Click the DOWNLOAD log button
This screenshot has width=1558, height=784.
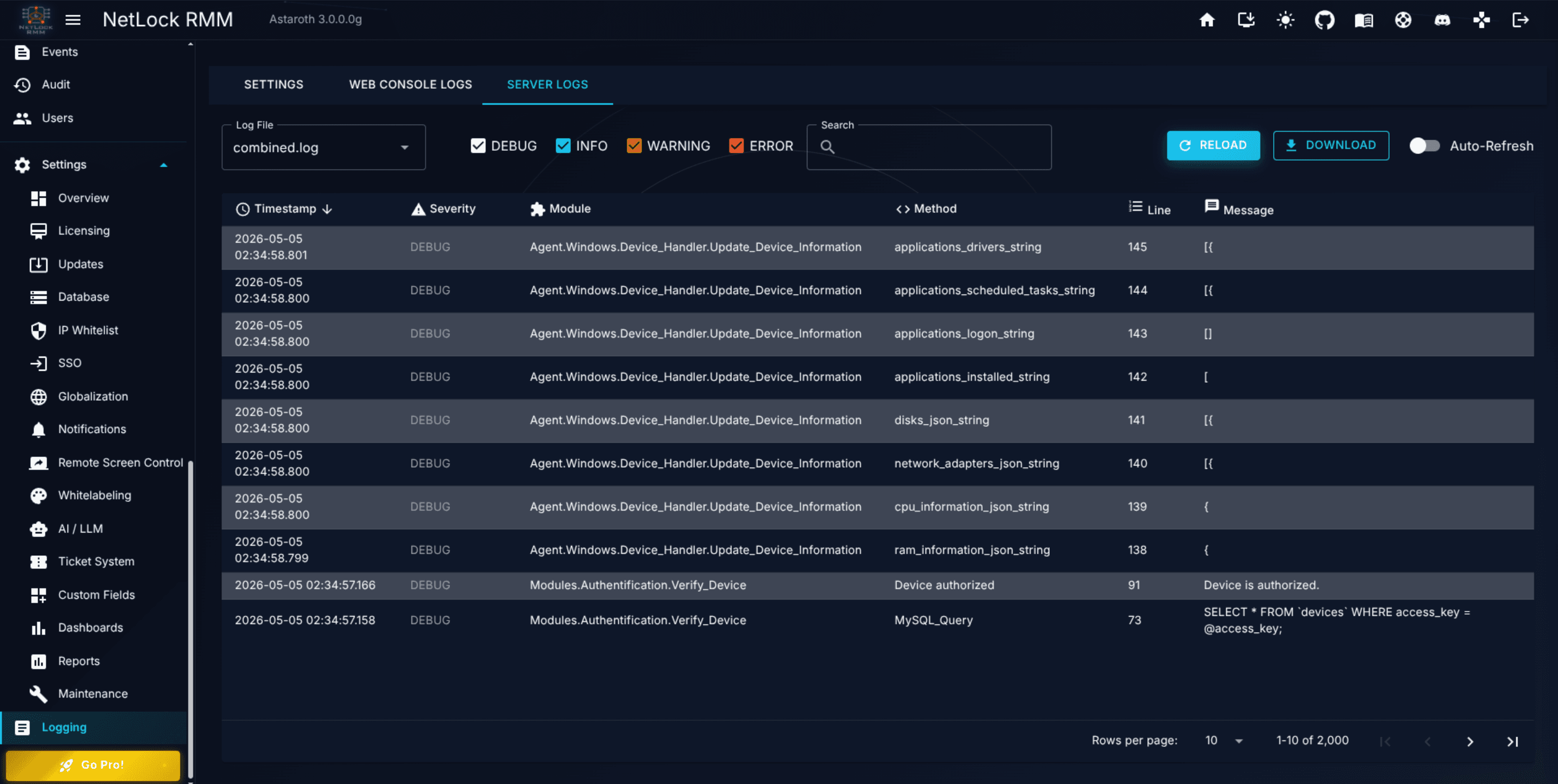click(1331, 145)
